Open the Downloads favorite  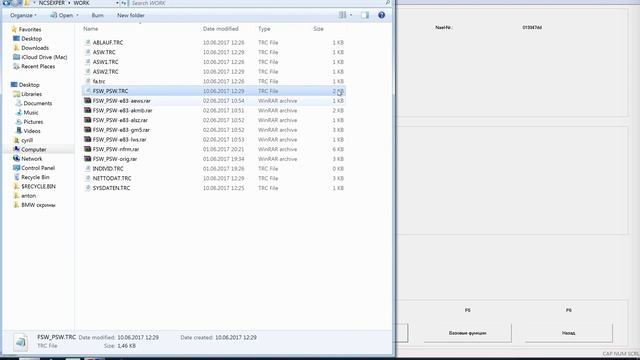pos(35,48)
